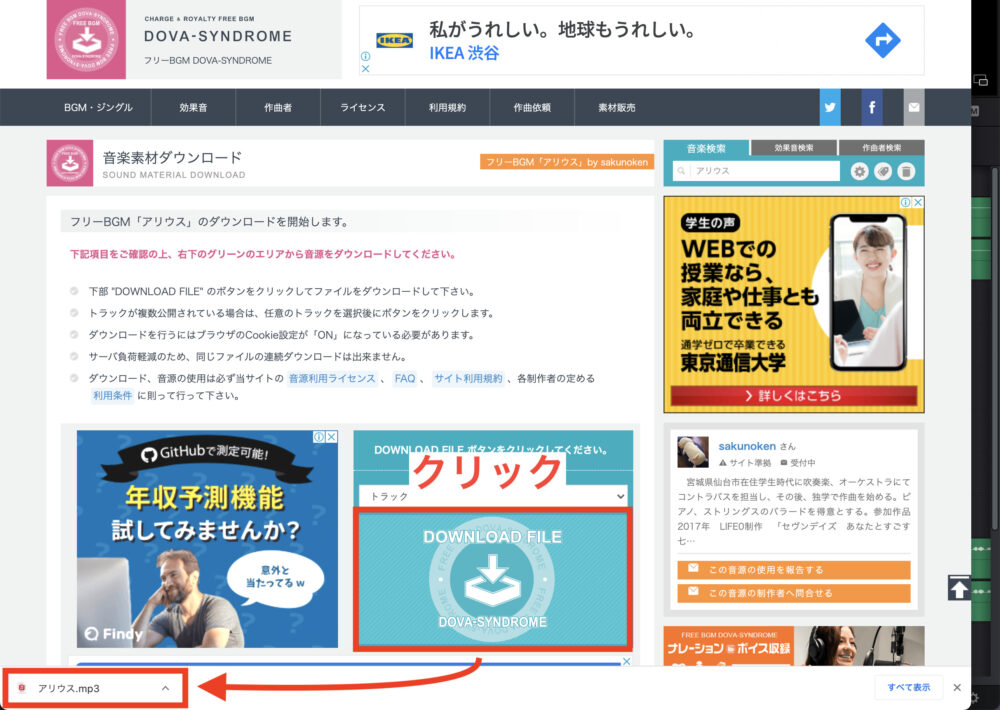Open the BGM・ジングル menu
The width and height of the screenshot is (1000, 710).
tap(98, 107)
